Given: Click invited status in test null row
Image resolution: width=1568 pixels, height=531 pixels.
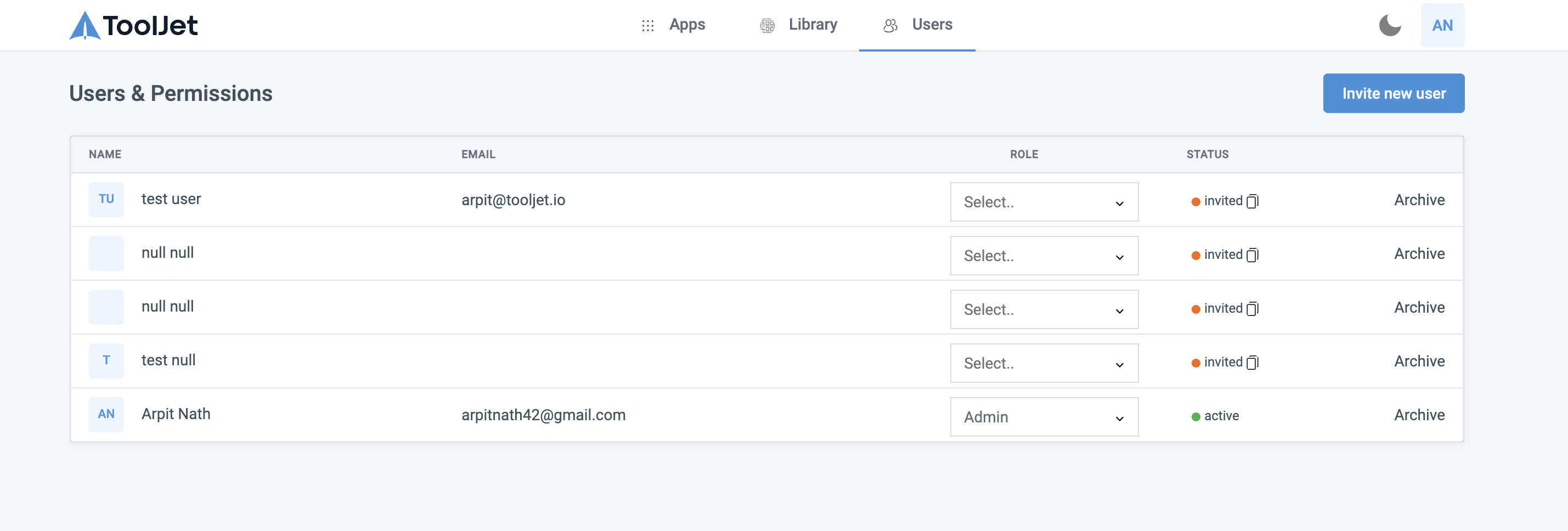Looking at the screenshot, I should point(1217,363).
